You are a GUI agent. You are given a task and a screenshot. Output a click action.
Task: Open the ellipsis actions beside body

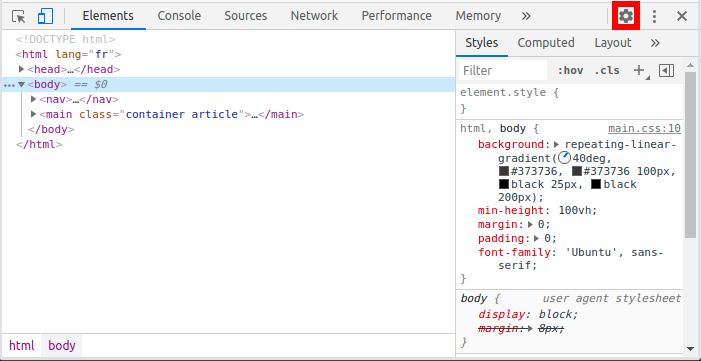coord(9,85)
